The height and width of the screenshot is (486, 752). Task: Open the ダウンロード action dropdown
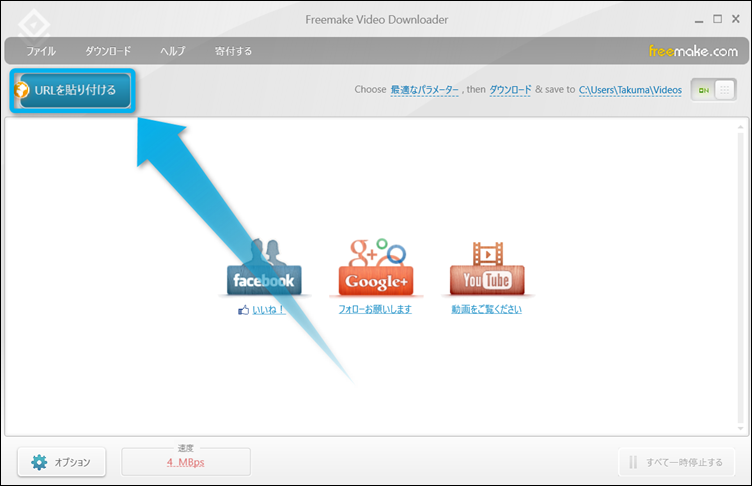(x=510, y=90)
